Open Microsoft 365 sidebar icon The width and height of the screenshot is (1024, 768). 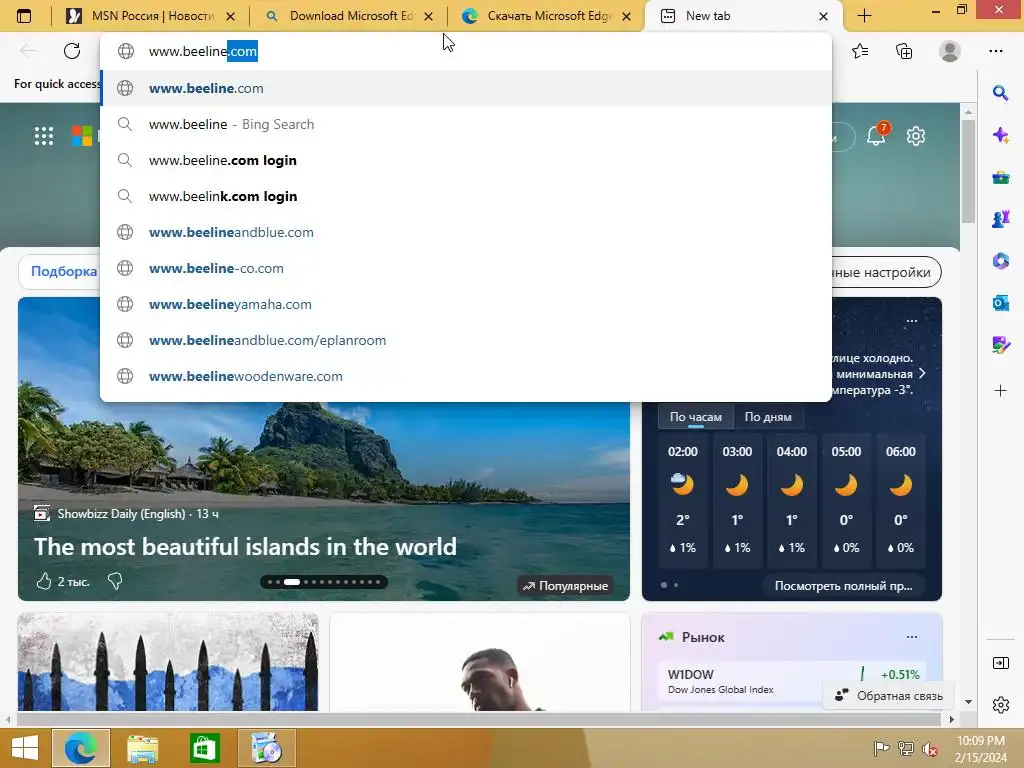pyautogui.click(x=1000, y=261)
